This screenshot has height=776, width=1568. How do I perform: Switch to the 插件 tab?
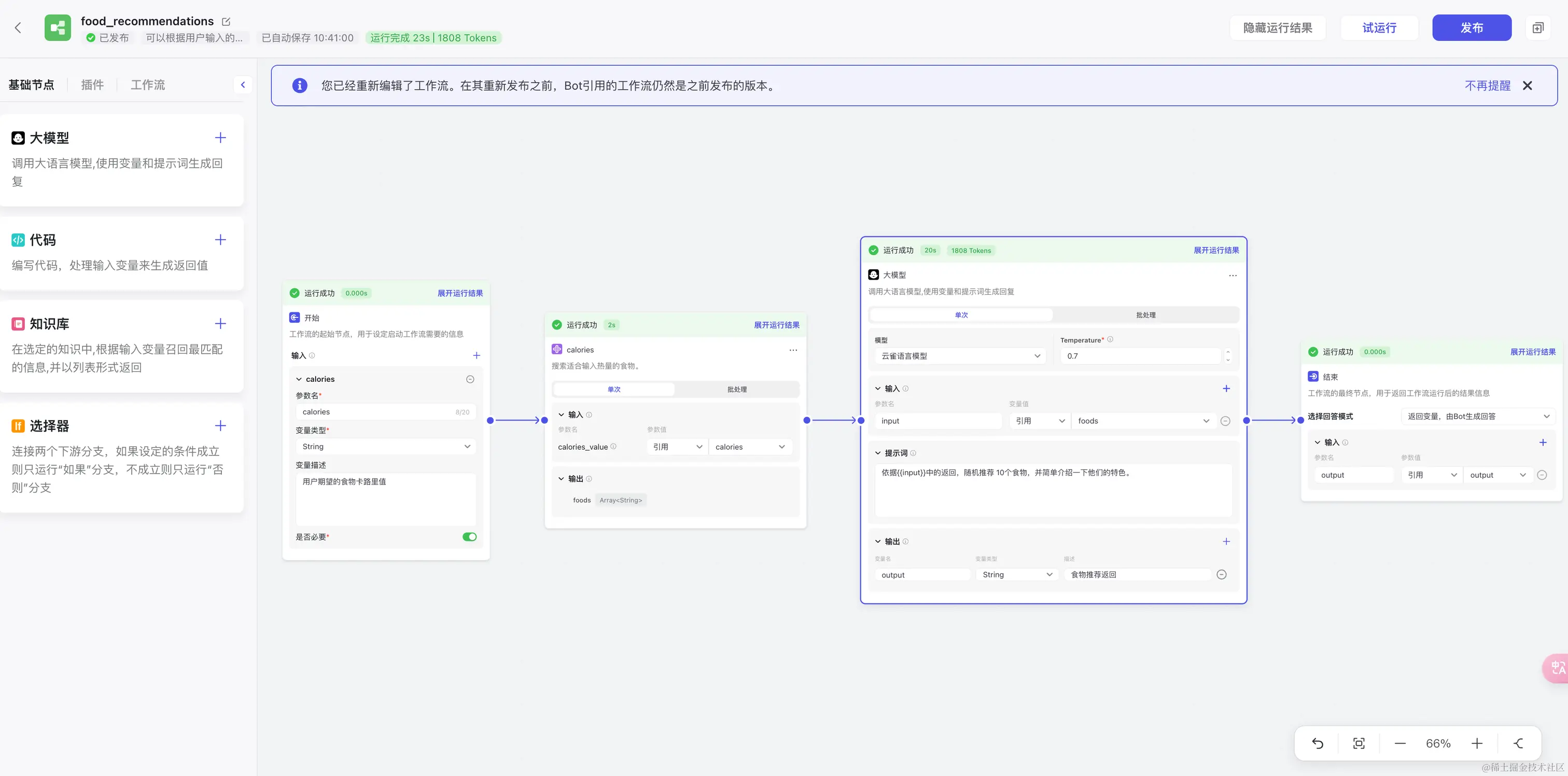92,85
